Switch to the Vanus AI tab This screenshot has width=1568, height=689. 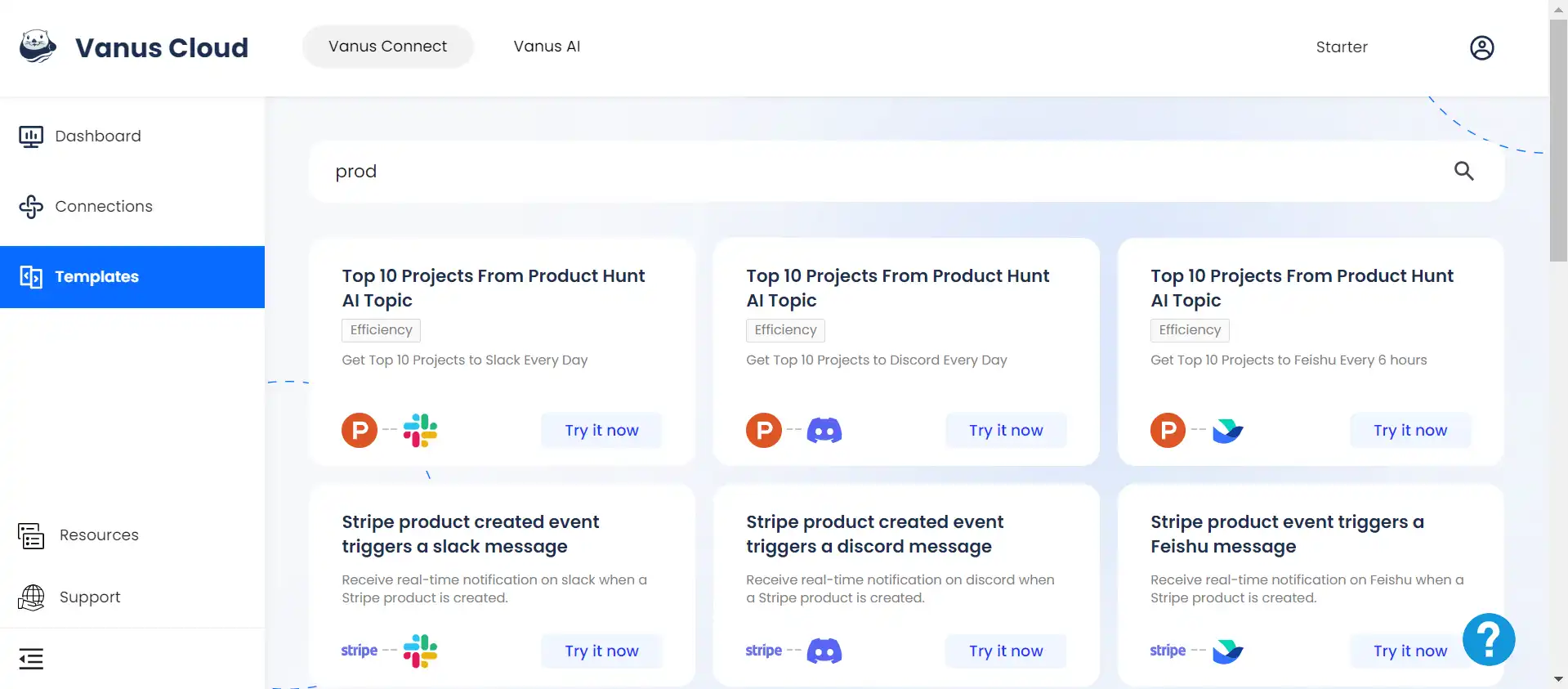[x=547, y=47]
